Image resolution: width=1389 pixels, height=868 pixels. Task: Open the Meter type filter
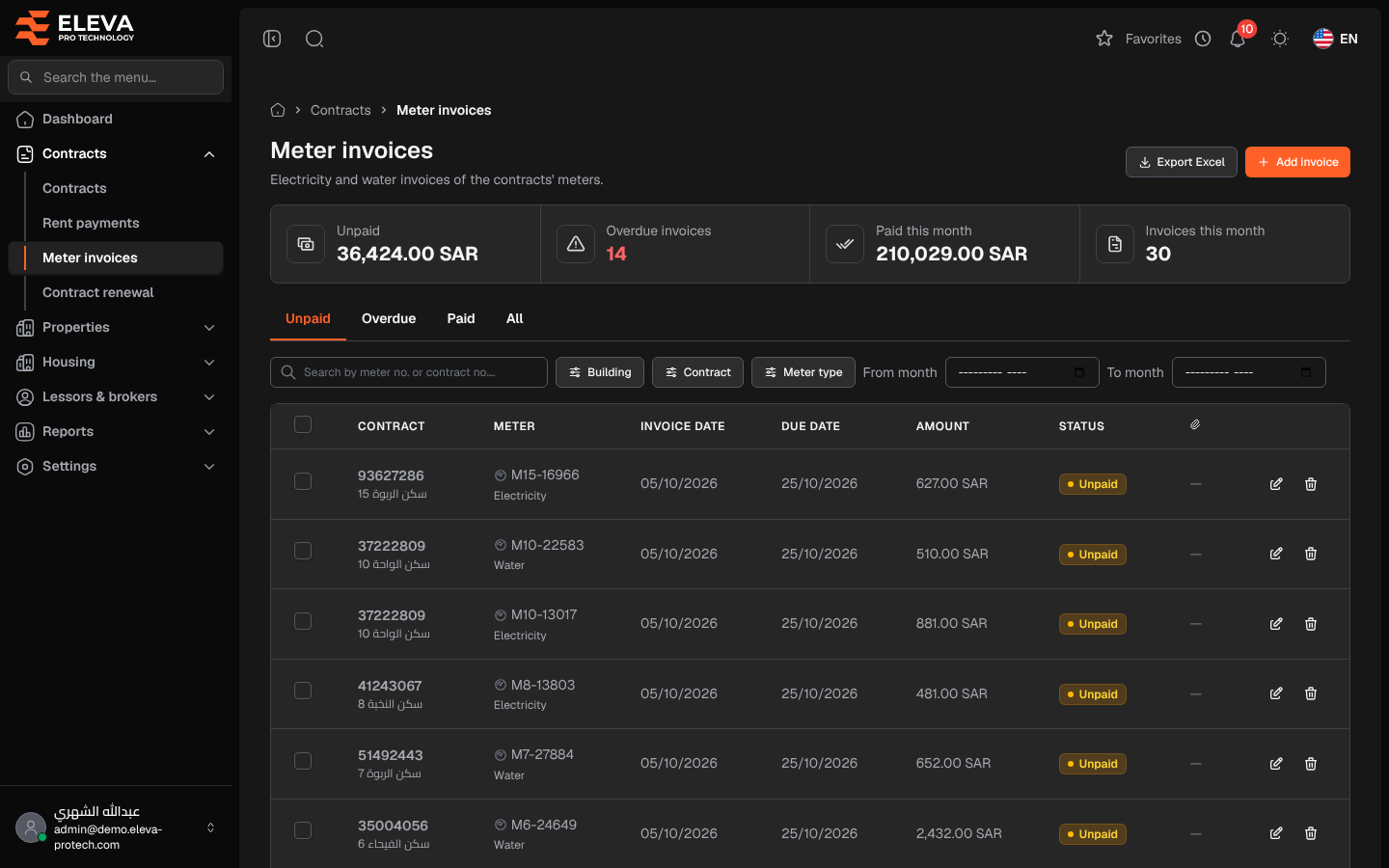click(803, 372)
